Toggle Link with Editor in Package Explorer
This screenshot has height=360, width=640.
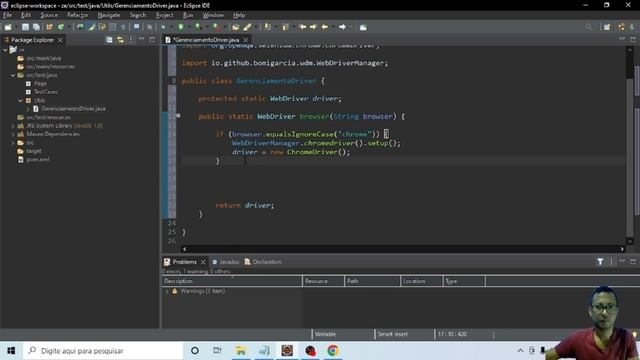120,40
